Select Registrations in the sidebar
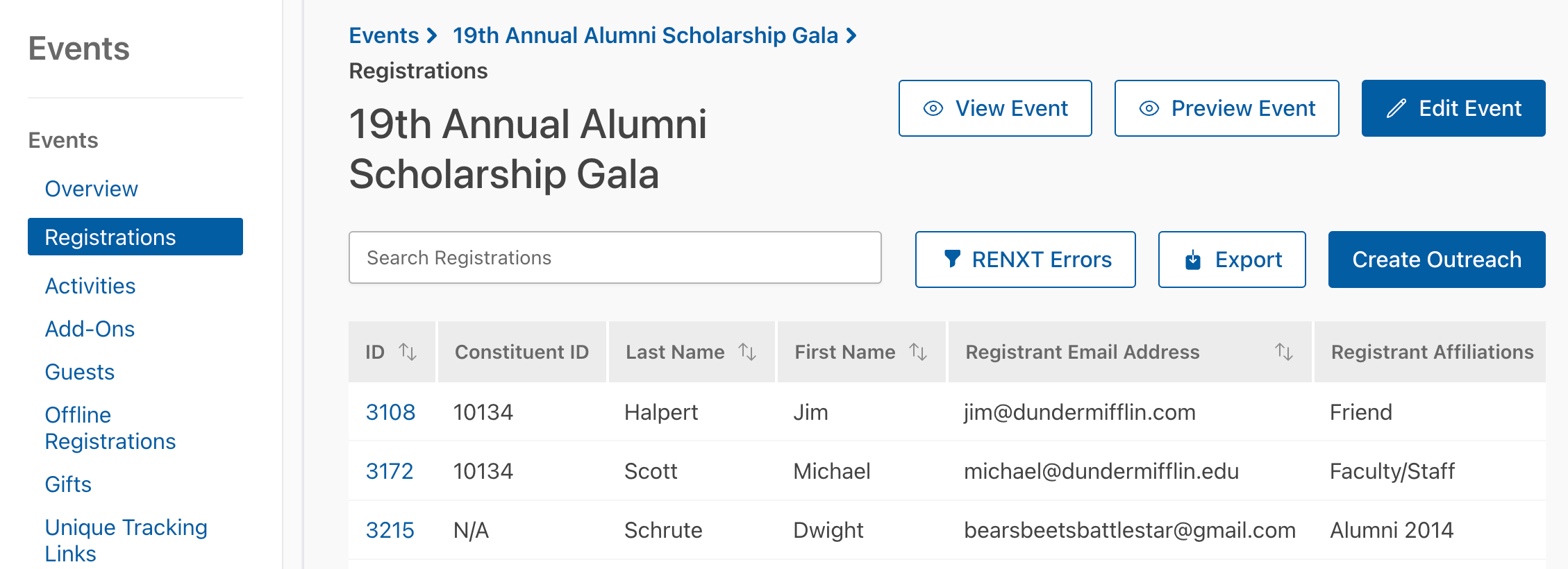The height and width of the screenshot is (569, 1568). (x=135, y=237)
